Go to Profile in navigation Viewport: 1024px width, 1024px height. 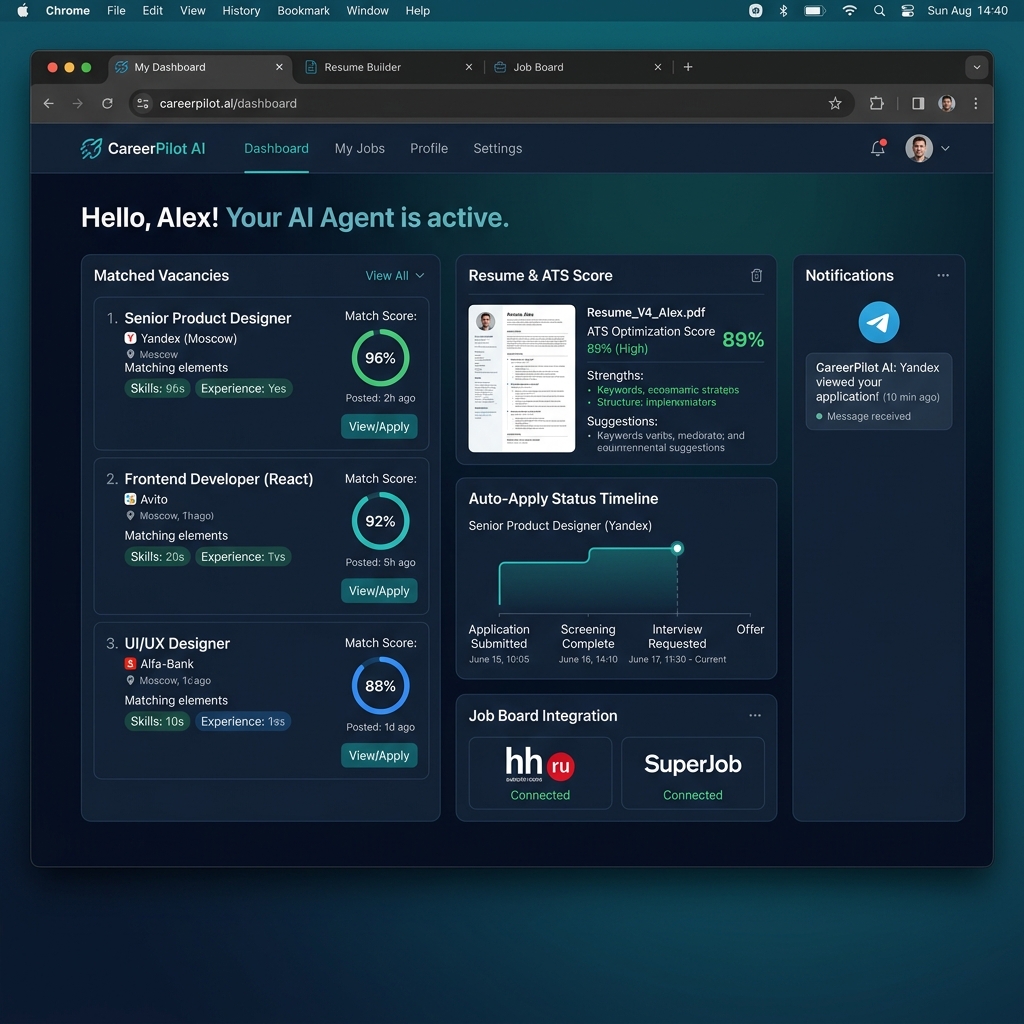point(428,148)
